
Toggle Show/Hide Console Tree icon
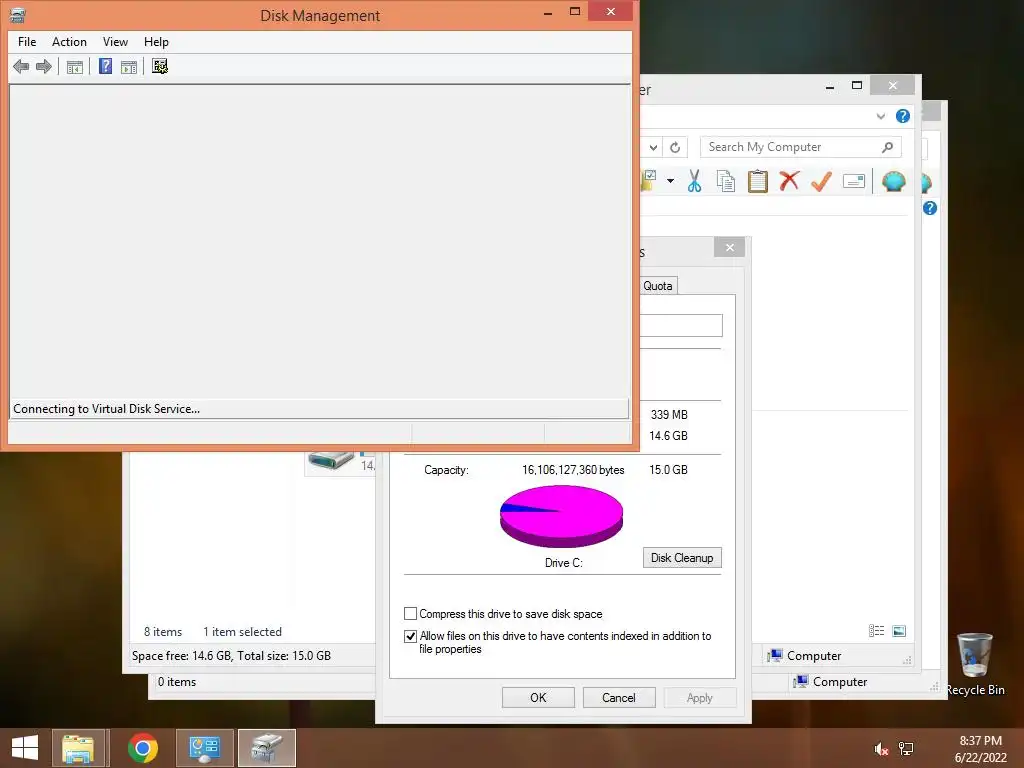point(75,66)
